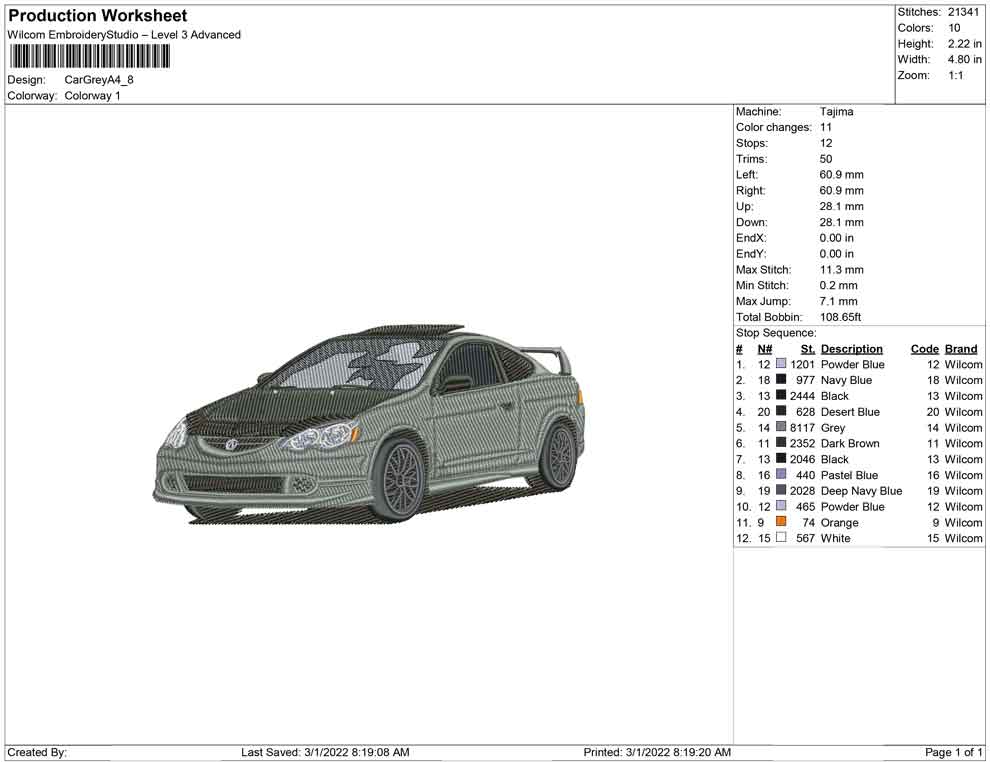Viewport: 990px width, 762px height.
Task: Select the Dark Brown color swatch
Action: click(781, 443)
